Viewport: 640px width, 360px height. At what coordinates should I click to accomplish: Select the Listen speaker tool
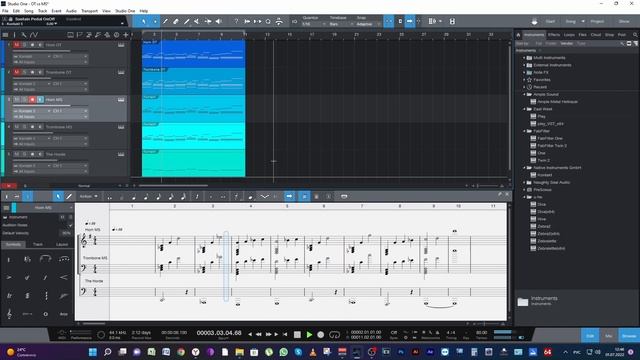pyautogui.click(x=219, y=21)
